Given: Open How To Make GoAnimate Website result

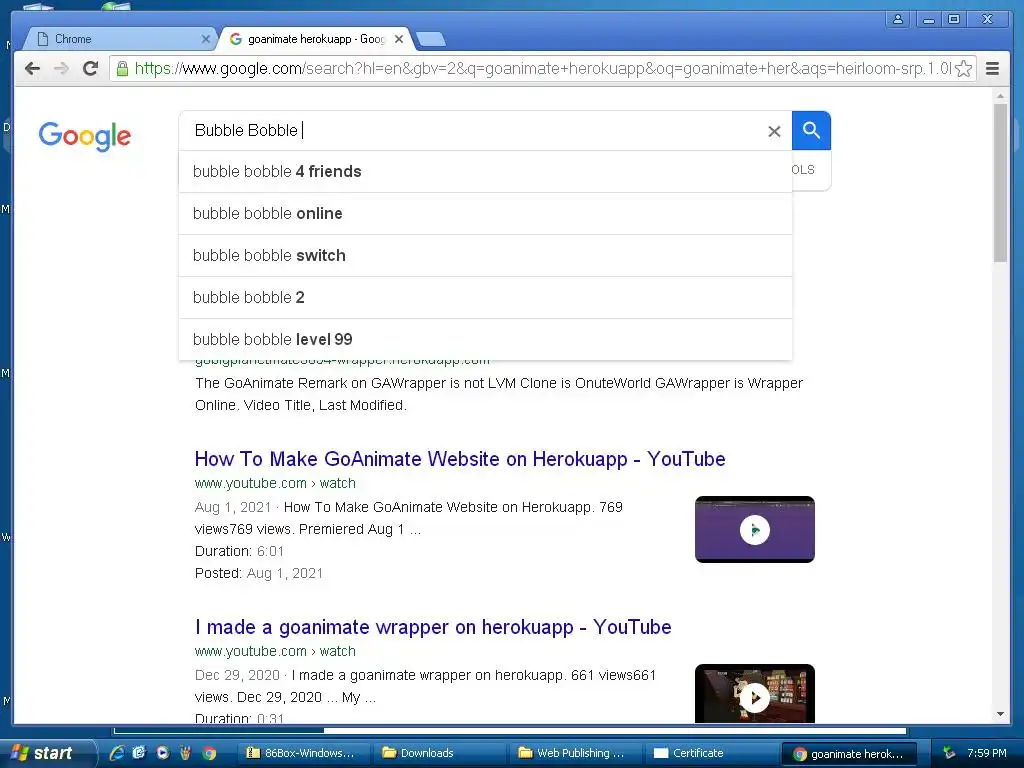Looking at the screenshot, I should (460, 459).
